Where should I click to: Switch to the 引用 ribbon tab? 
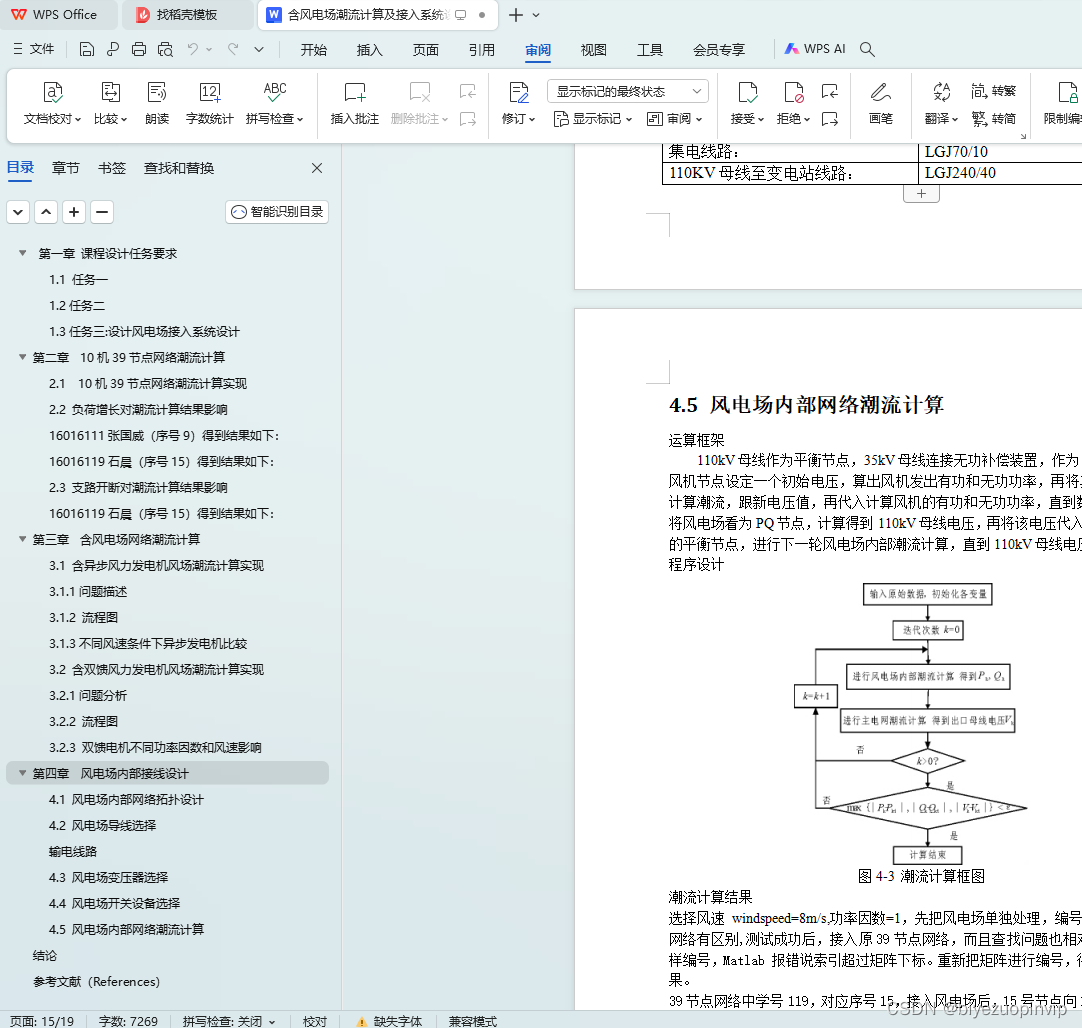tap(482, 50)
